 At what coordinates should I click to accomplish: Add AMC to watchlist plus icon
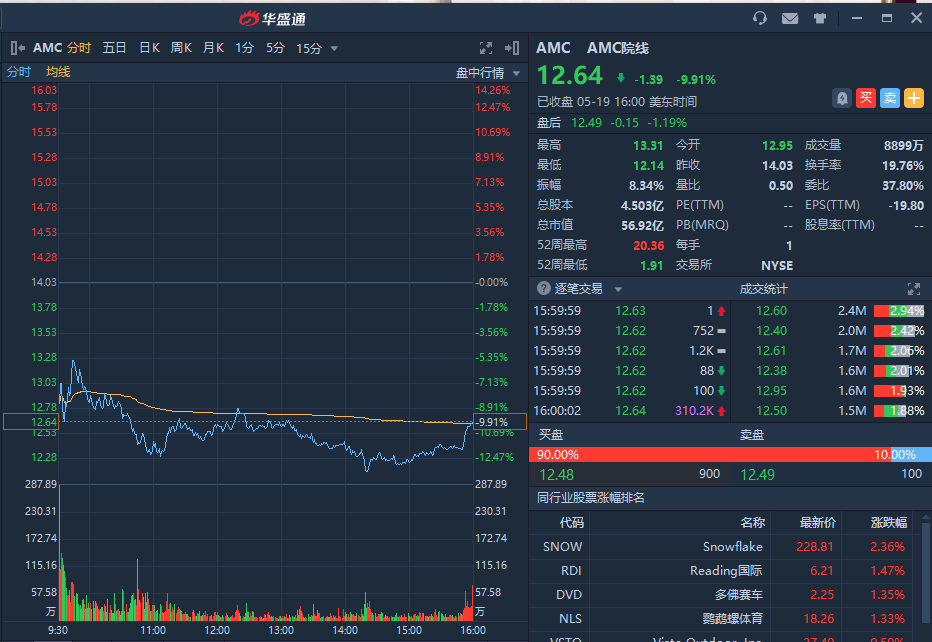(914, 98)
